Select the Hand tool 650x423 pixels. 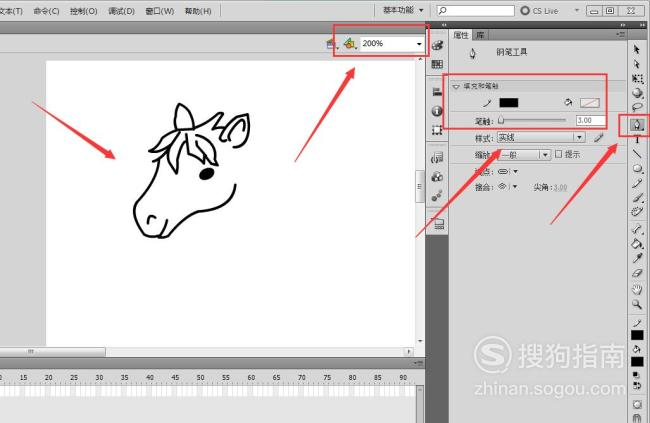(637, 289)
